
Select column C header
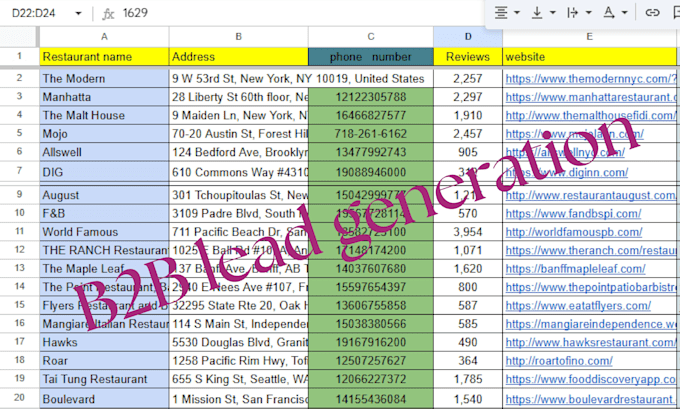(x=371, y=37)
